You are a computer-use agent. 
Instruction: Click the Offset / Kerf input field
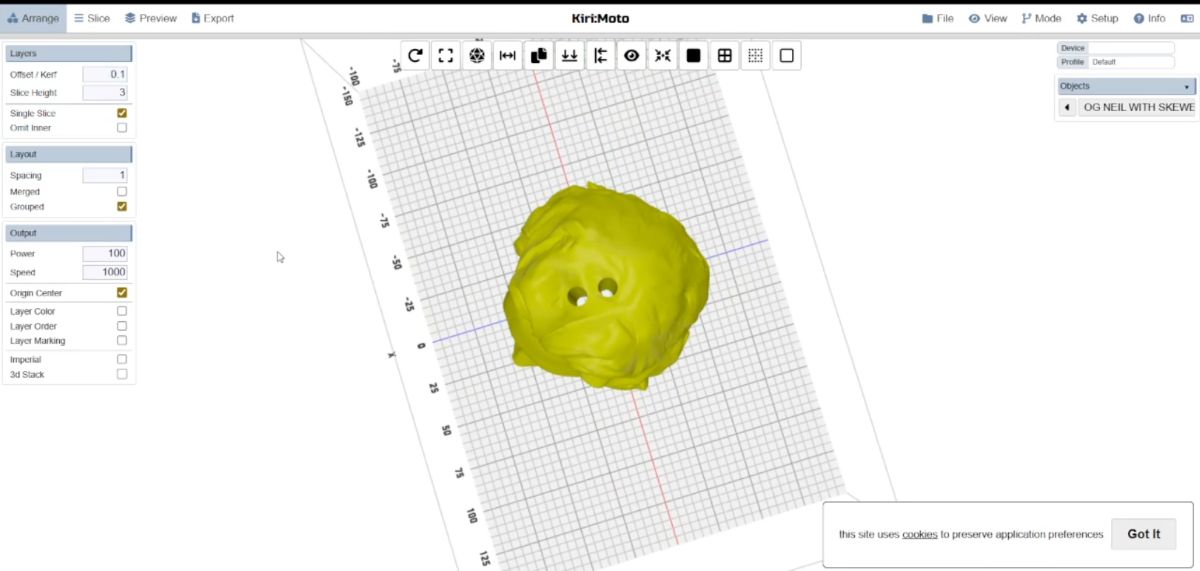(105, 75)
